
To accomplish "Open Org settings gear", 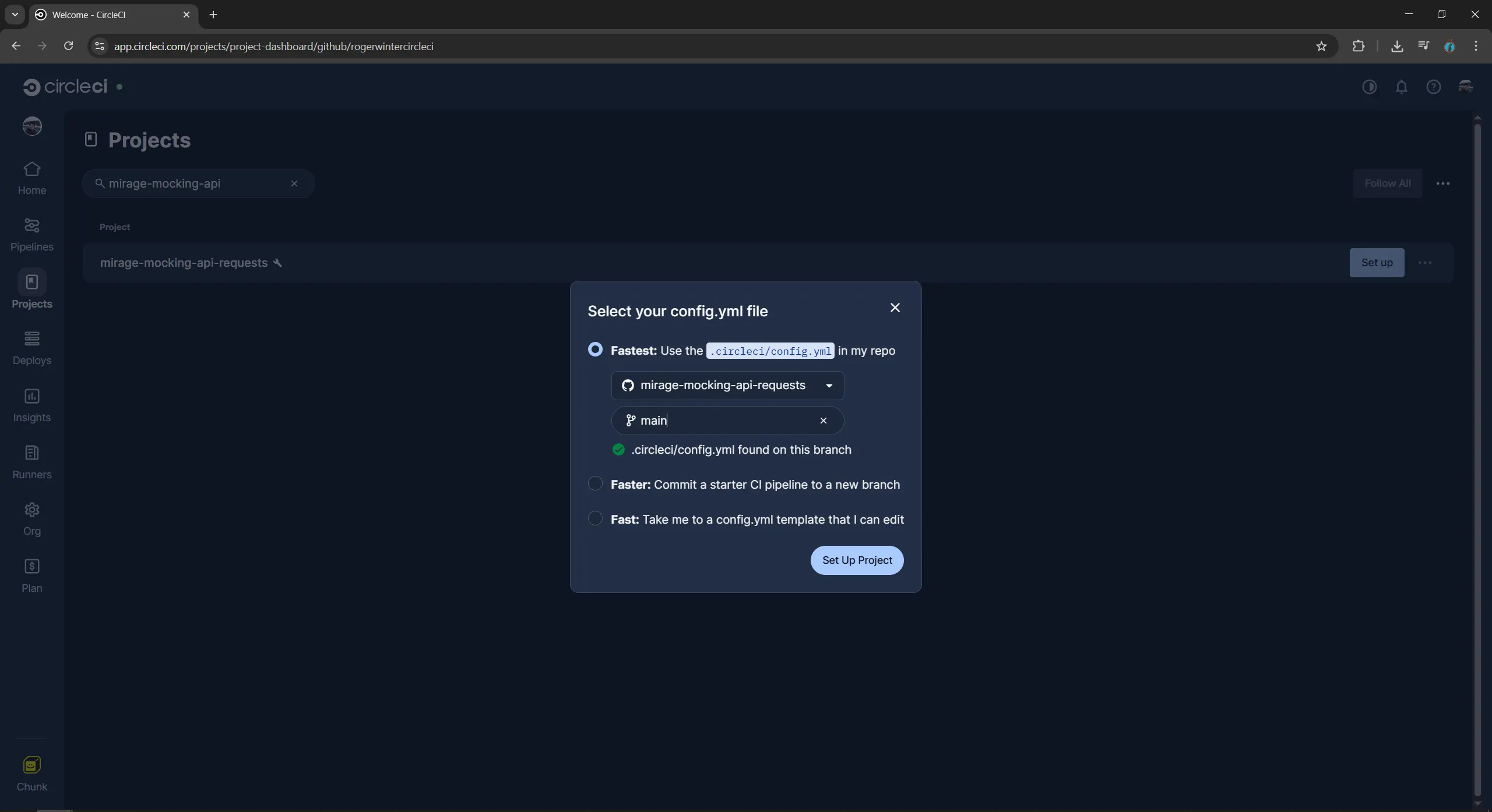I will click(x=31, y=519).
